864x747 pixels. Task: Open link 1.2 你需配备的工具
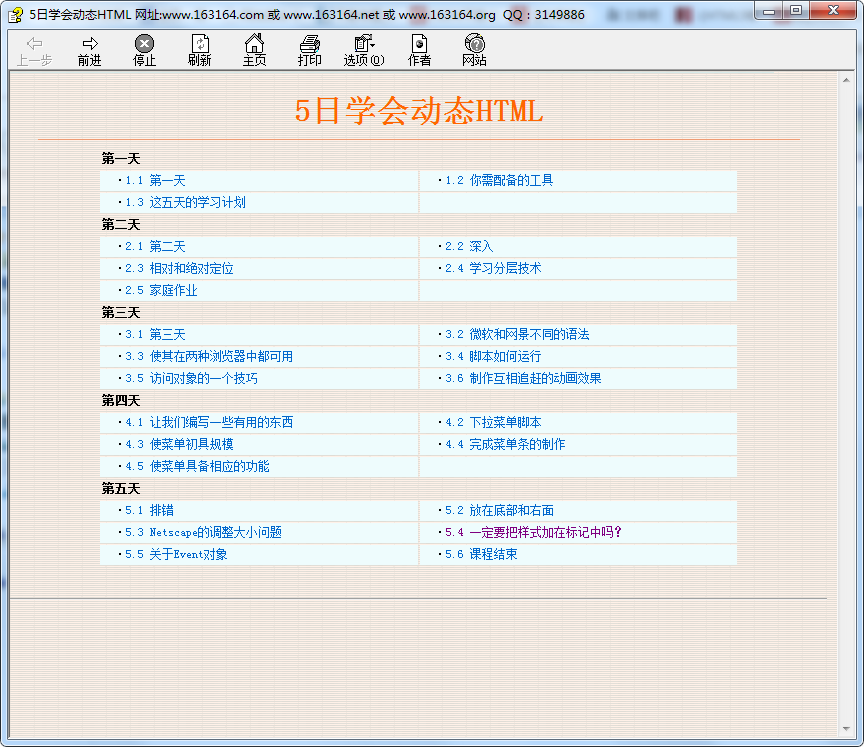click(510, 181)
